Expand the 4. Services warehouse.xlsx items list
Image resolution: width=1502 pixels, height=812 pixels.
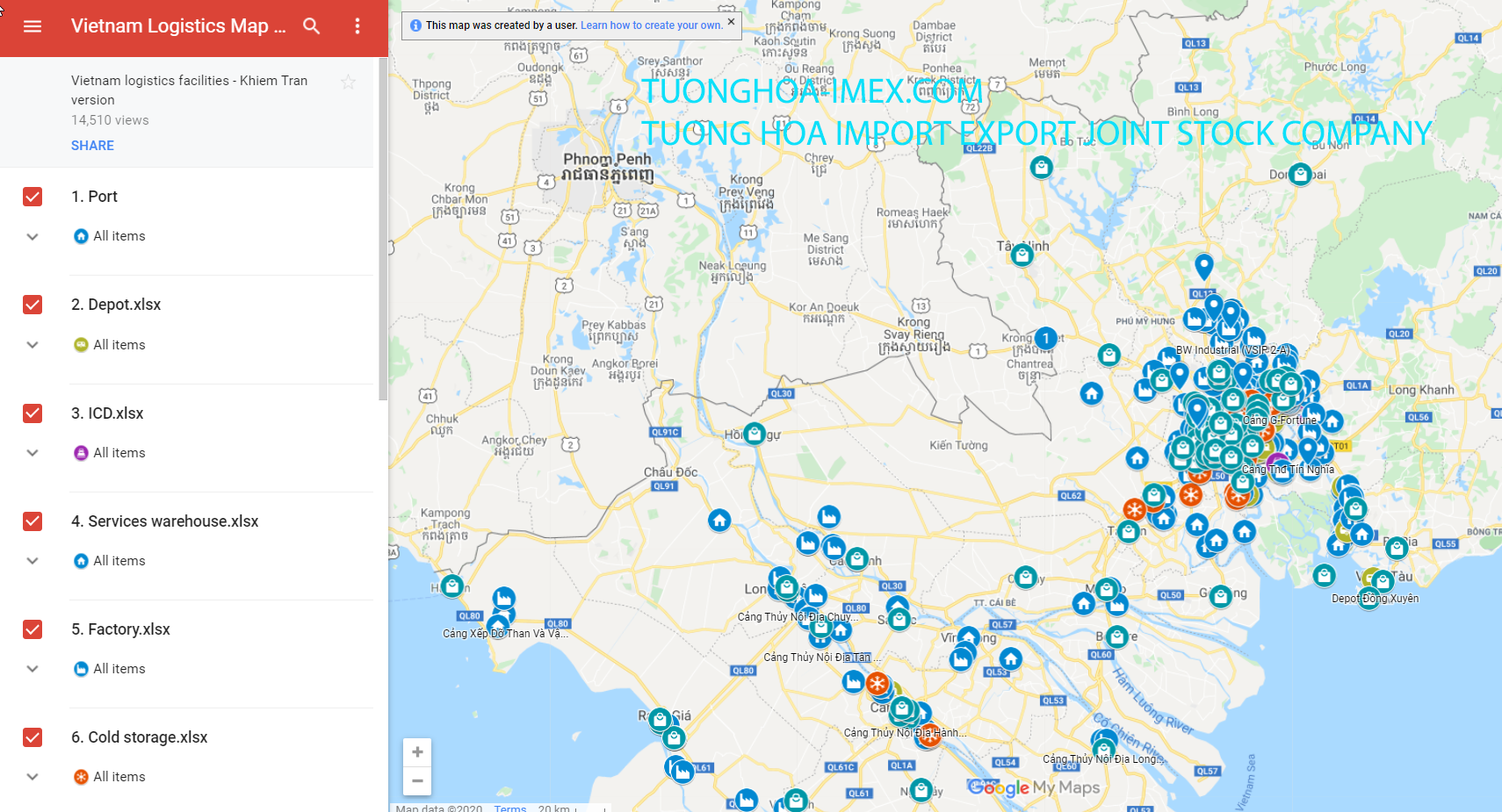coord(32,561)
